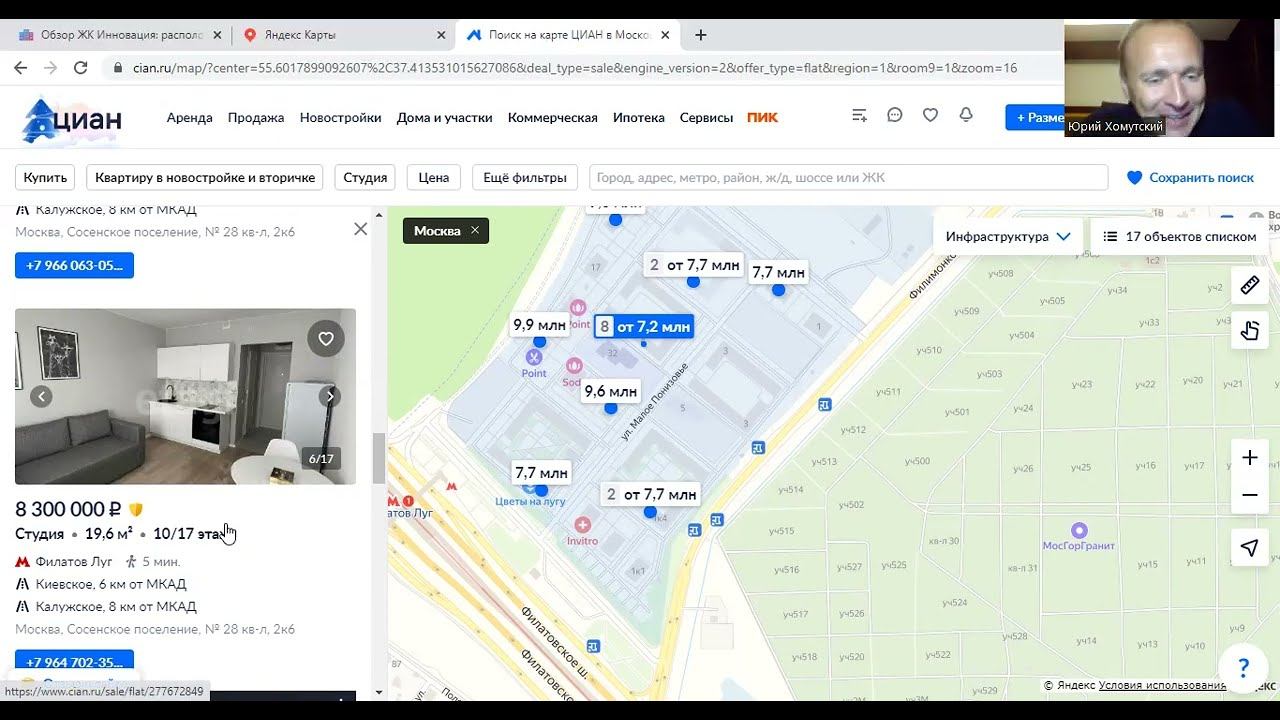Open the studio apartment photo
The image size is (1280, 720).
coord(185,396)
